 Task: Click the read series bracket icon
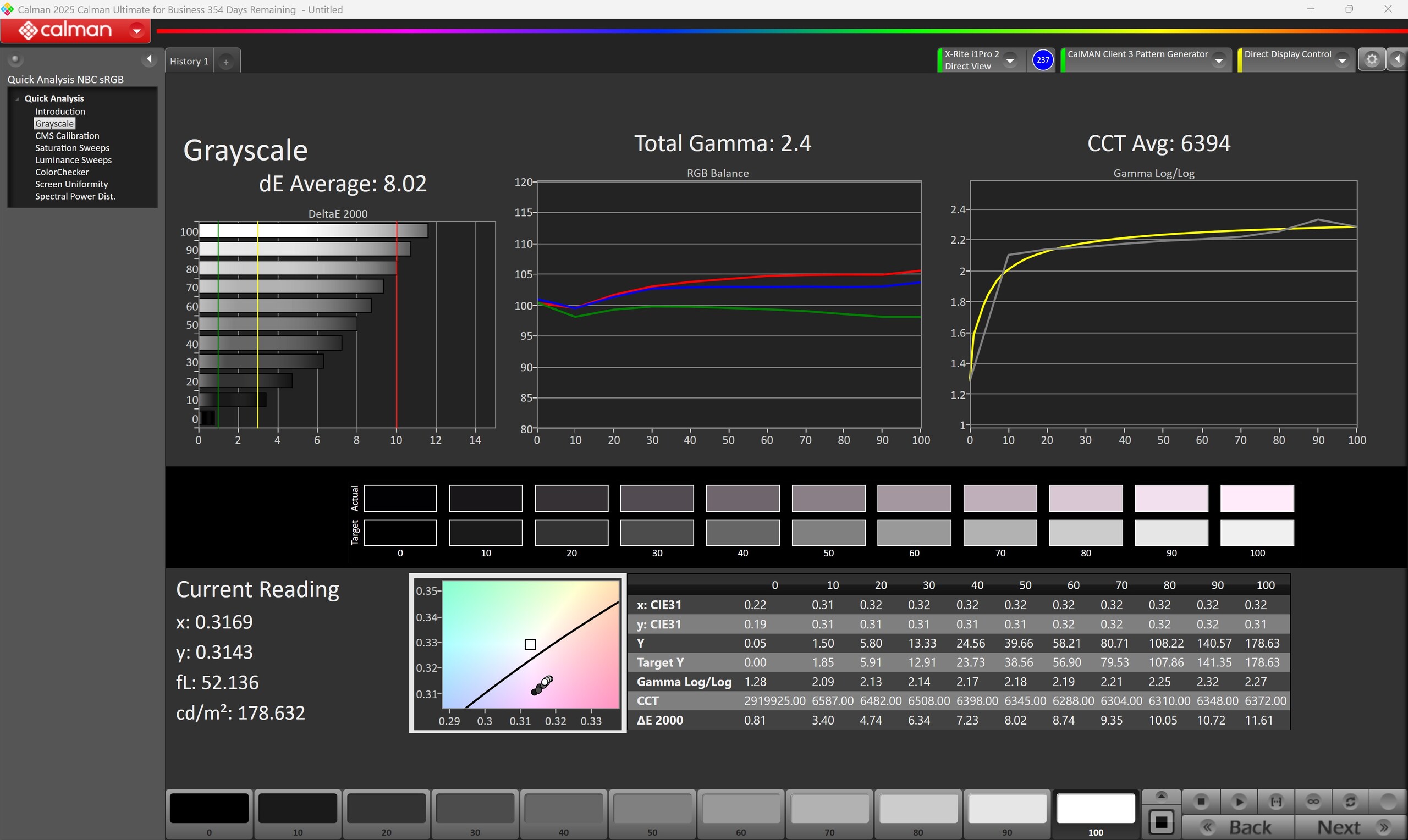coord(1276,802)
